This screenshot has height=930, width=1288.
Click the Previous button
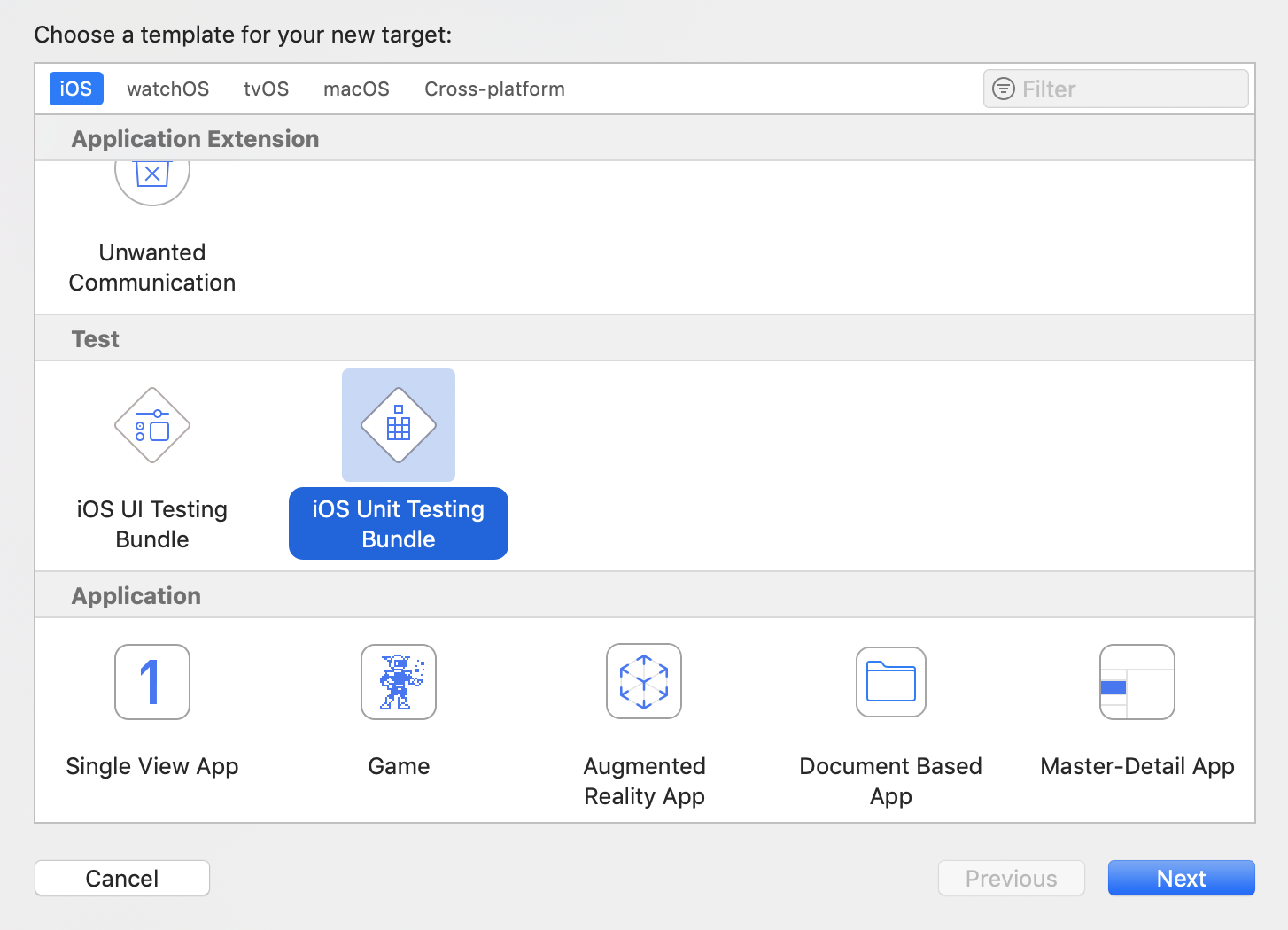[1012, 878]
